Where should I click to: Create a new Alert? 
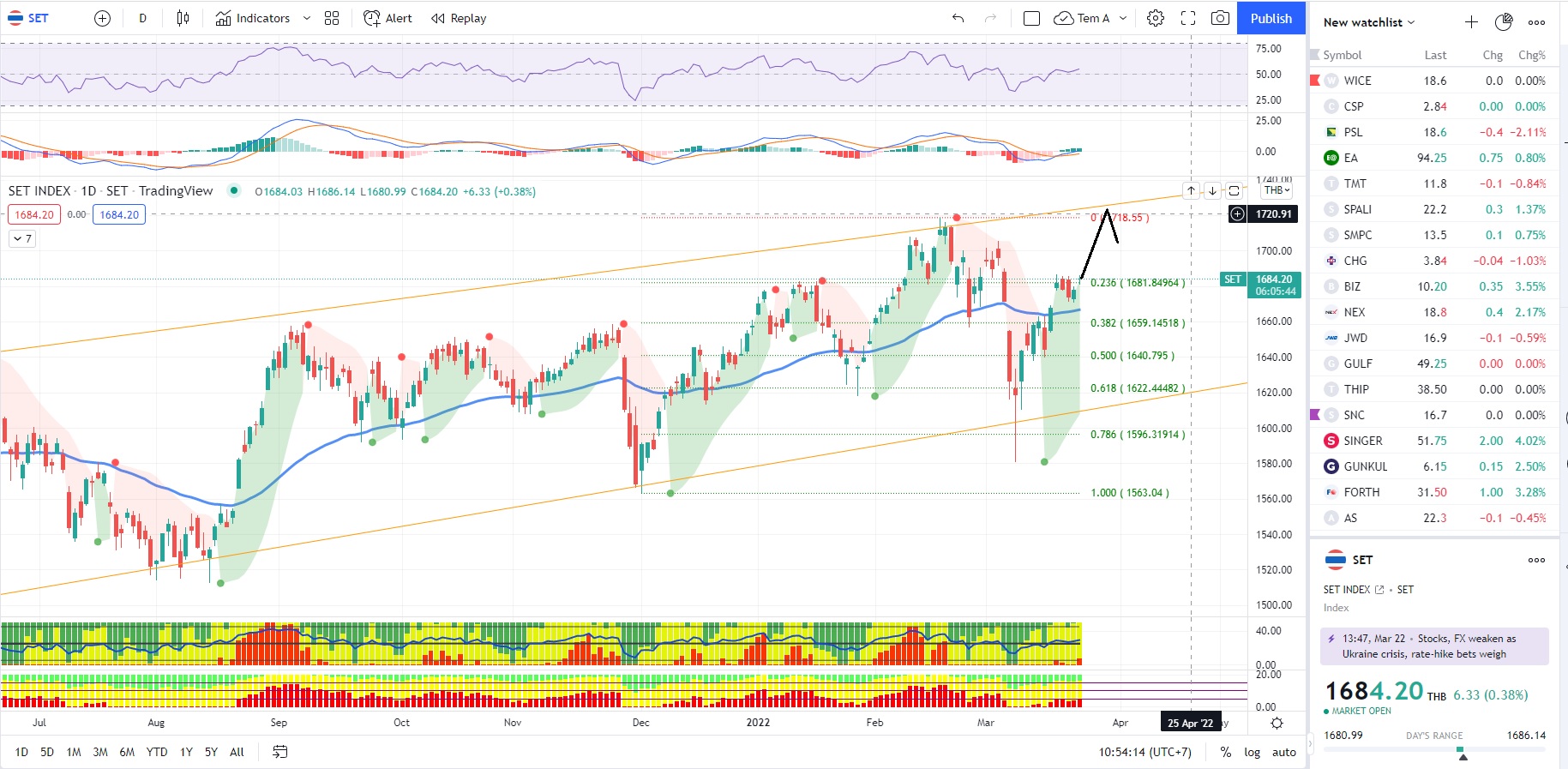pyautogui.click(x=387, y=18)
